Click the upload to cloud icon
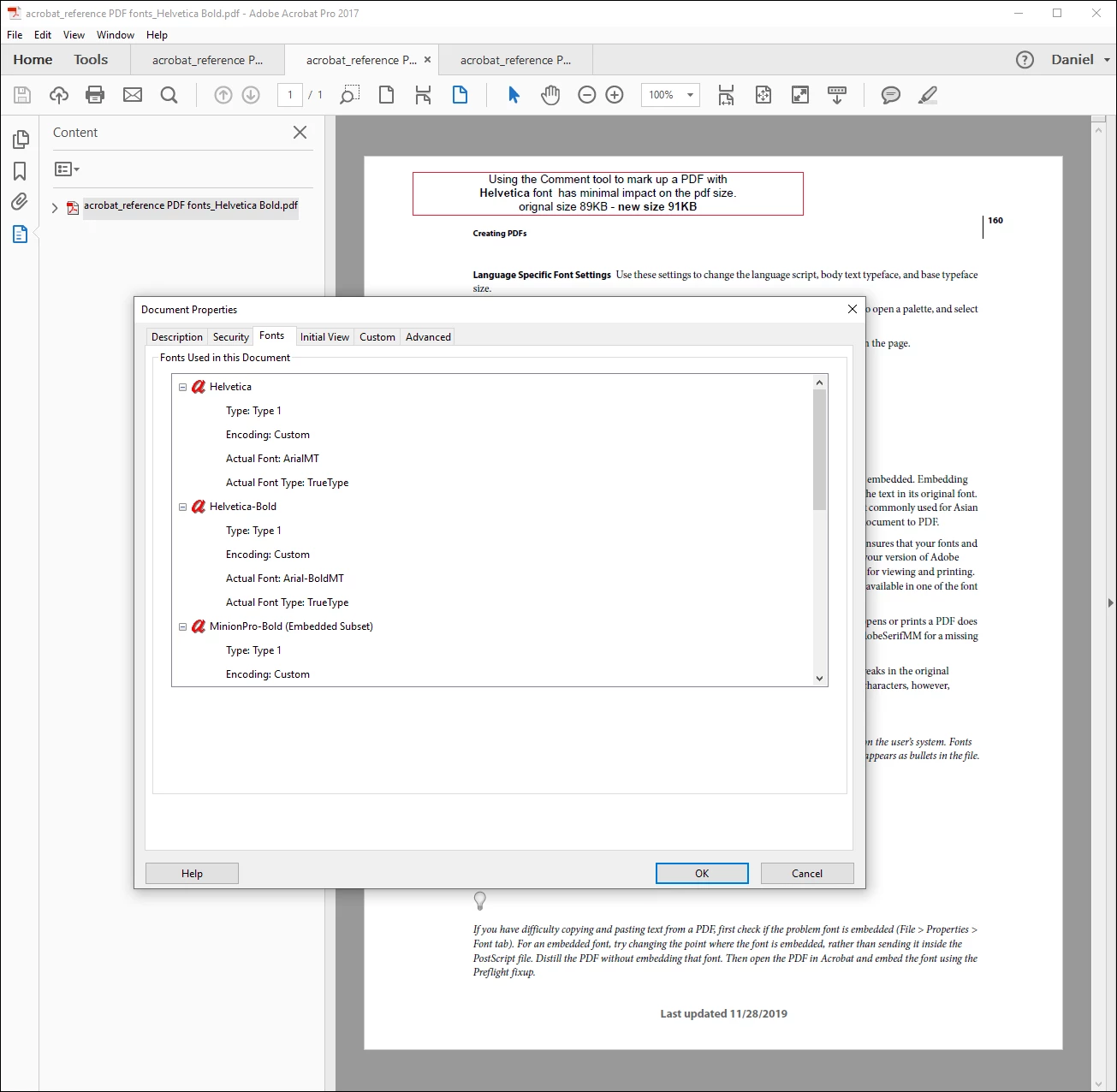The width and height of the screenshot is (1117, 1092). click(58, 95)
